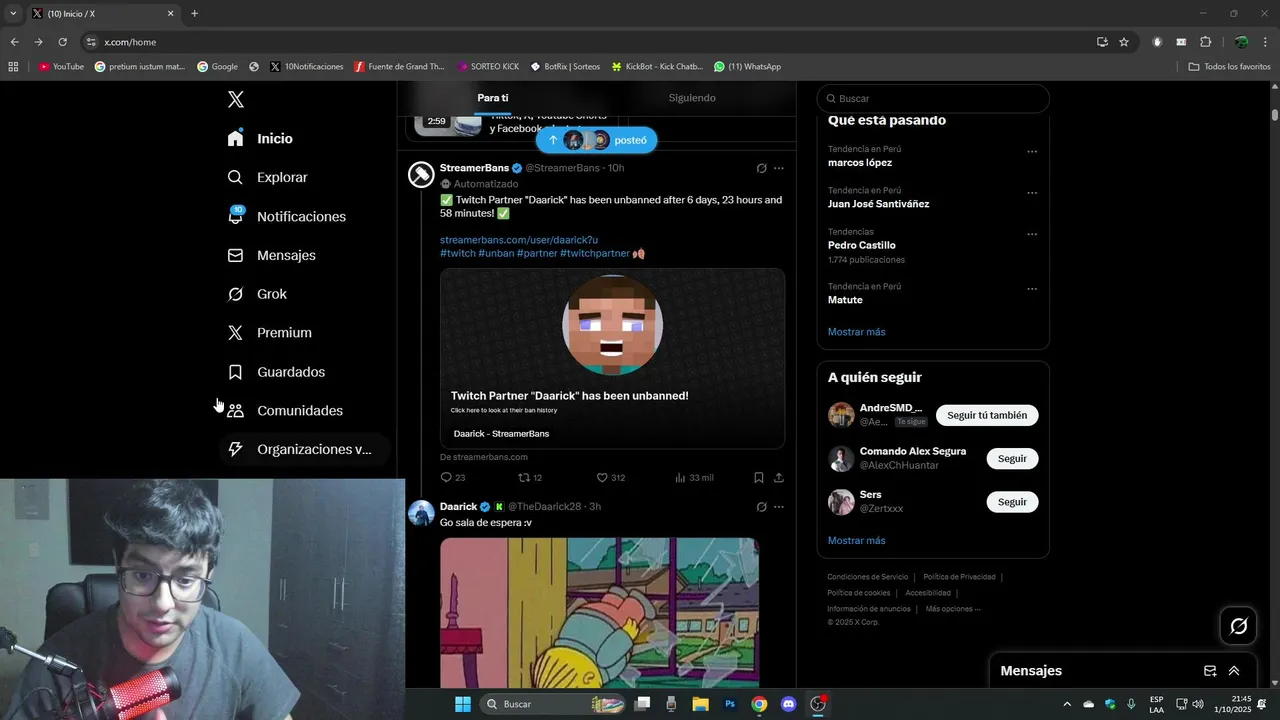Reply to the StreamerBans post
Image resolution: width=1280 pixels, height=720 pixels.
pyautogui.click(x=453, y=478)
